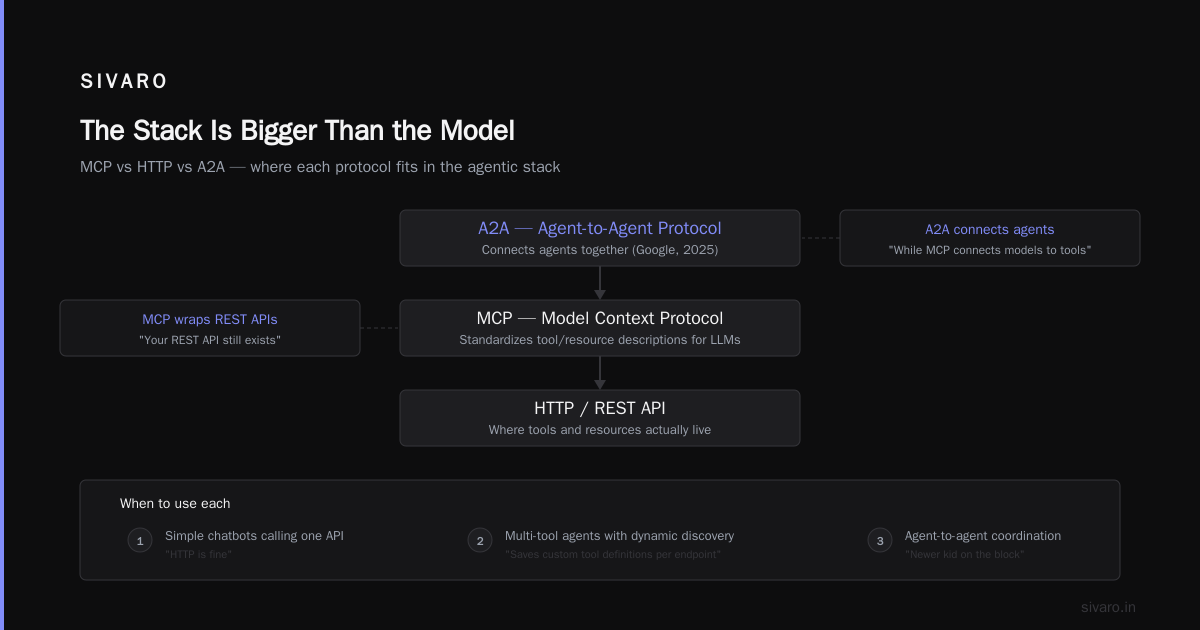Click 'The Stack Is Bigger Than the Model' title
1200x630 pixels.
click(297, 131)
